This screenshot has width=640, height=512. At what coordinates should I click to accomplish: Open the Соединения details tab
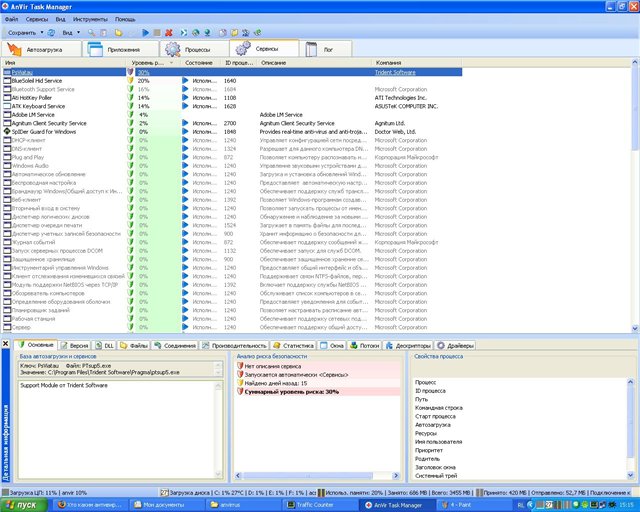(175, 345)
